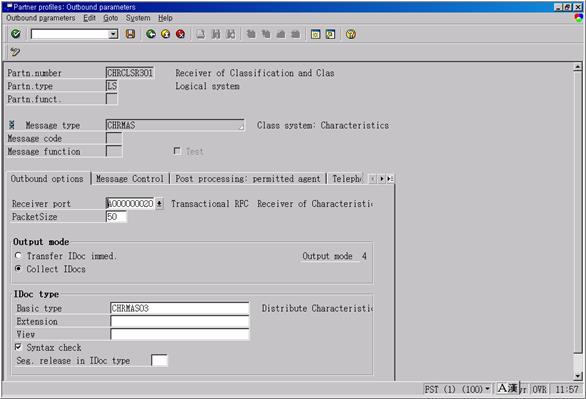Image resolution: width=586 pixels, height=399 pixels.
Task: Switch to the Telephony tab
Action: [x=346, y=179]
